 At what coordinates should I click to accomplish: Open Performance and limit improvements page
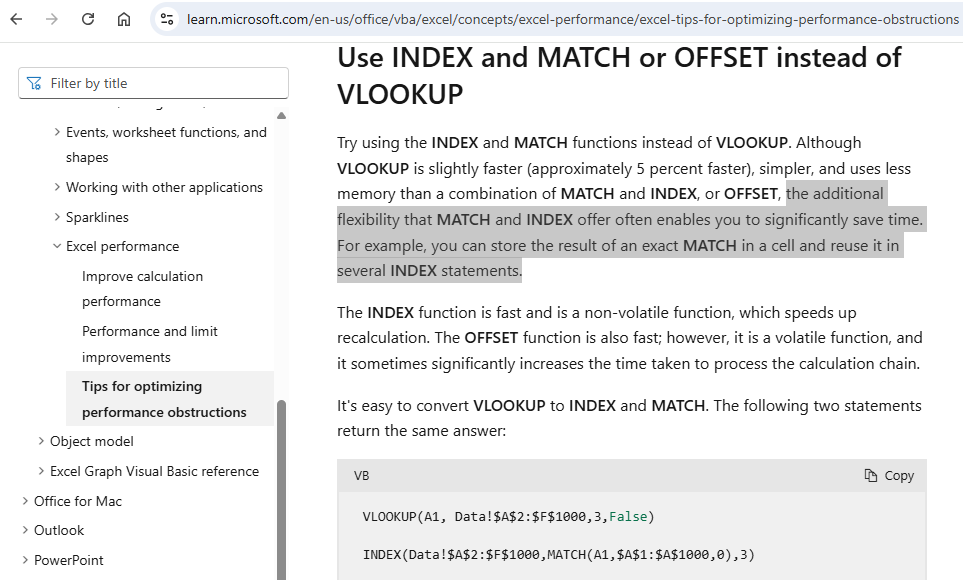(x=149, y=344)
